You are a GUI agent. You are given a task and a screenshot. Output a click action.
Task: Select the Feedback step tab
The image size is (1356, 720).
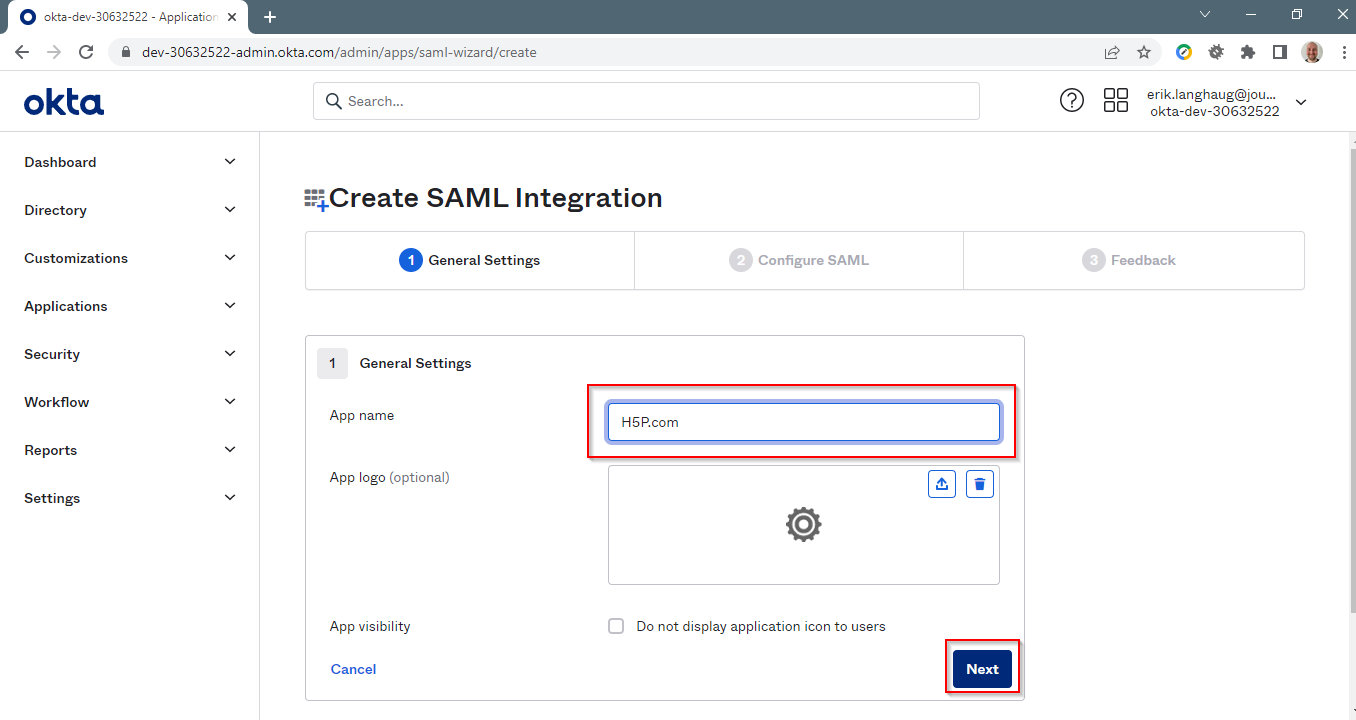1133,260
